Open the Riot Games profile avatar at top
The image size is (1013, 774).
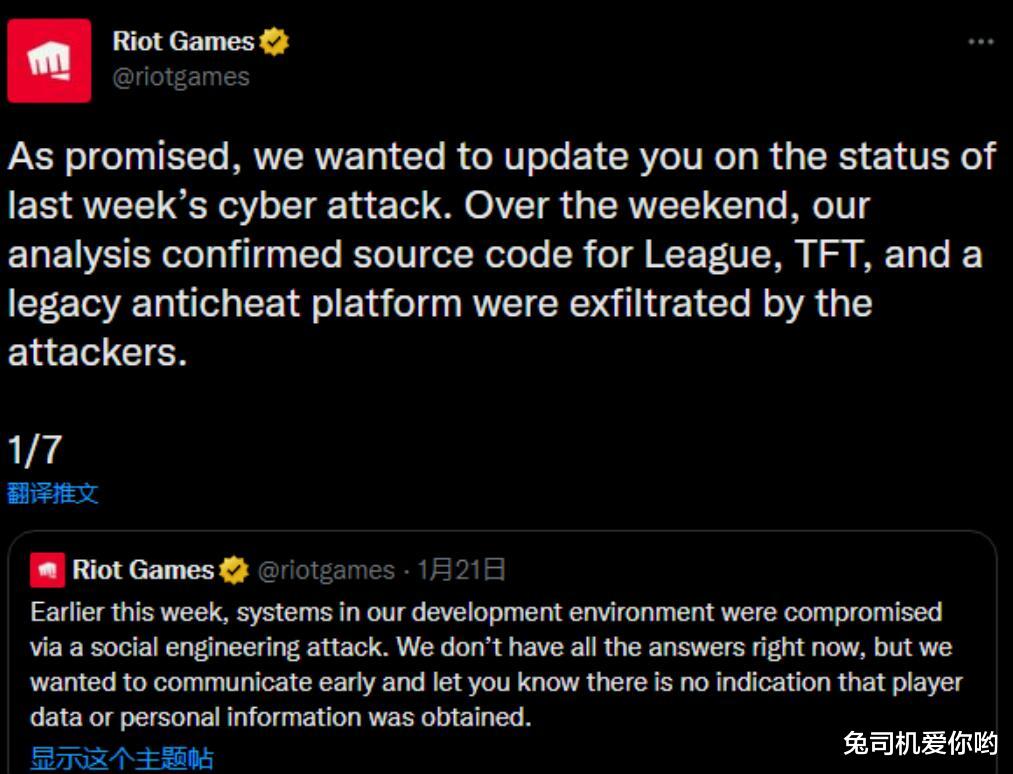pyautogui.click(x=49, y=61)
